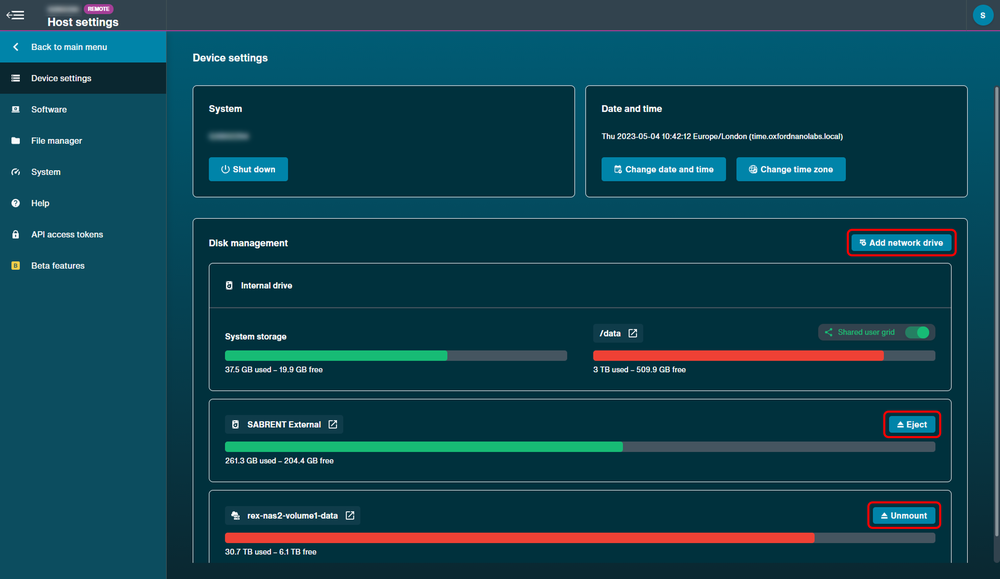Image resolution: width=1000 pixels, height=579 pixels.
Task: Unmount the rex-nas2-volume1-data drive
Action: pyautogui.click(x=904, y=516)
